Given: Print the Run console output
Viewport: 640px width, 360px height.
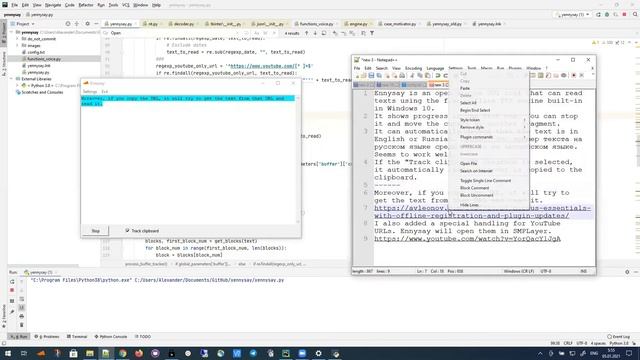Looking at the screenshot, I should 22,316.
